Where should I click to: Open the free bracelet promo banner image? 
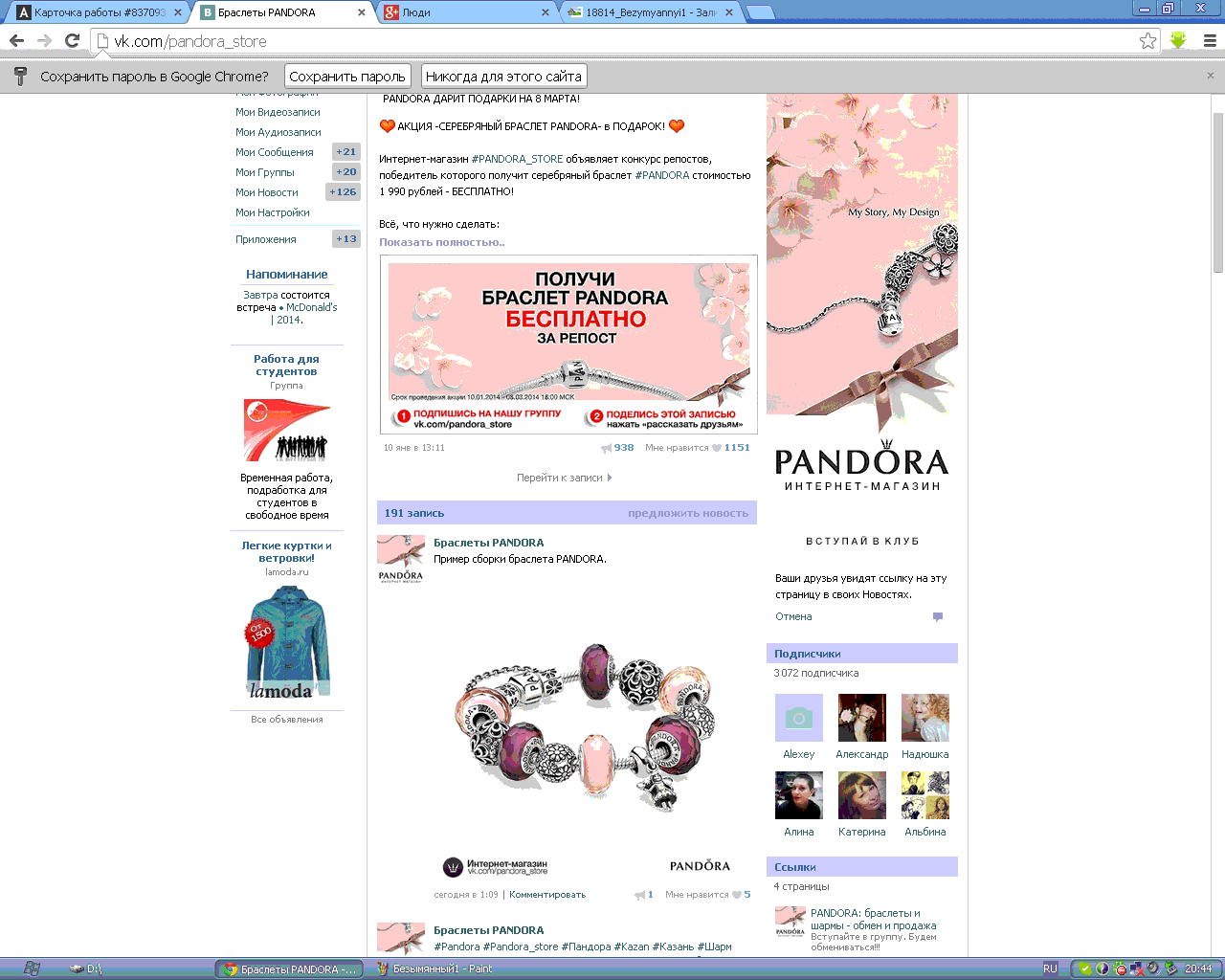click(568, 345)
